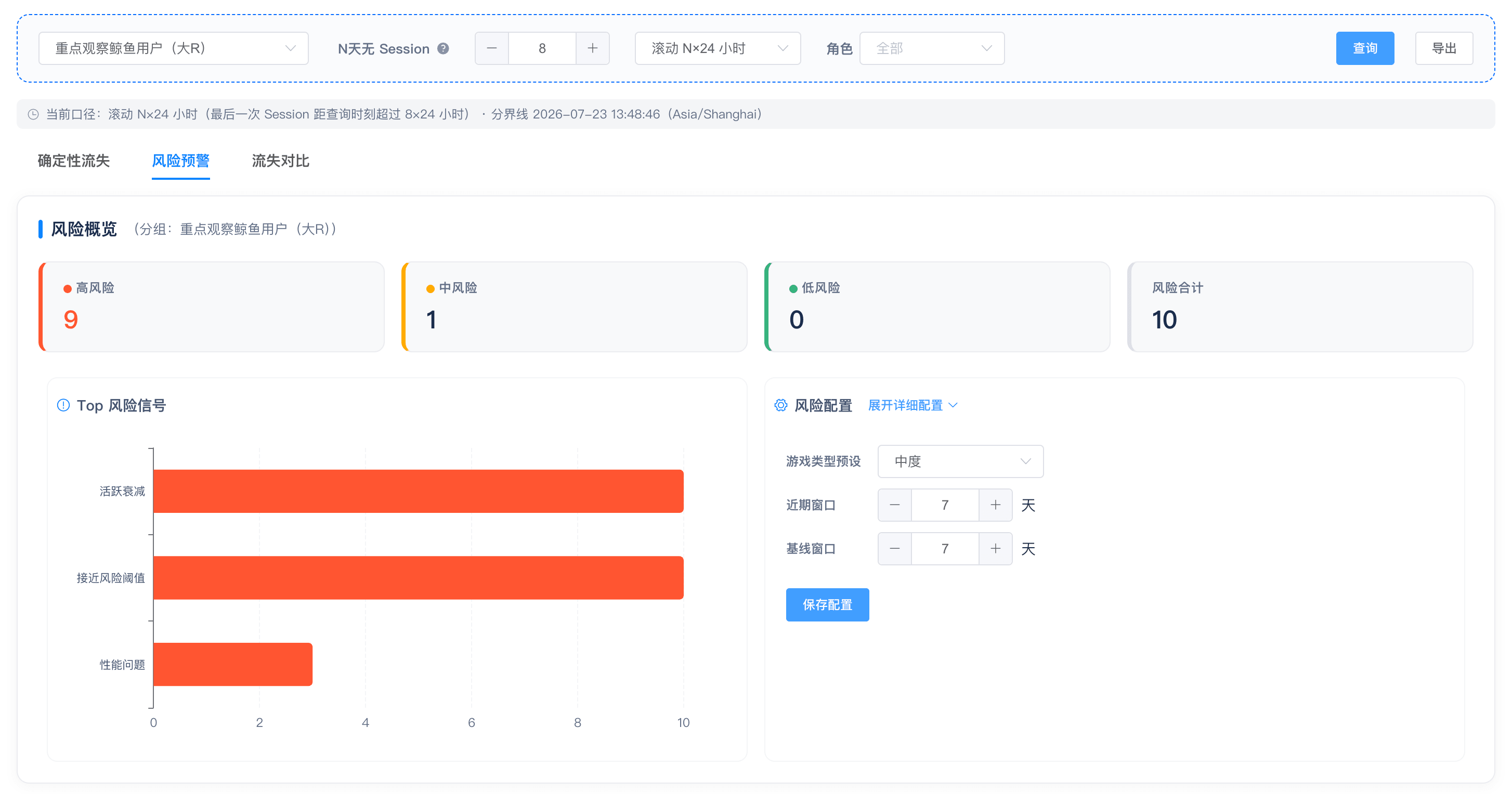
Task: Click the 游戏类型预设 label
Action: [824, 461]
